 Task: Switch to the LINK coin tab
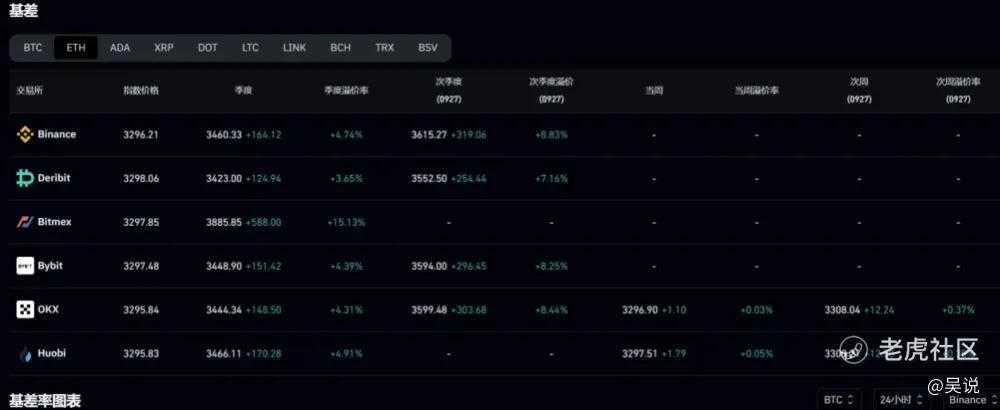(294, 47)
